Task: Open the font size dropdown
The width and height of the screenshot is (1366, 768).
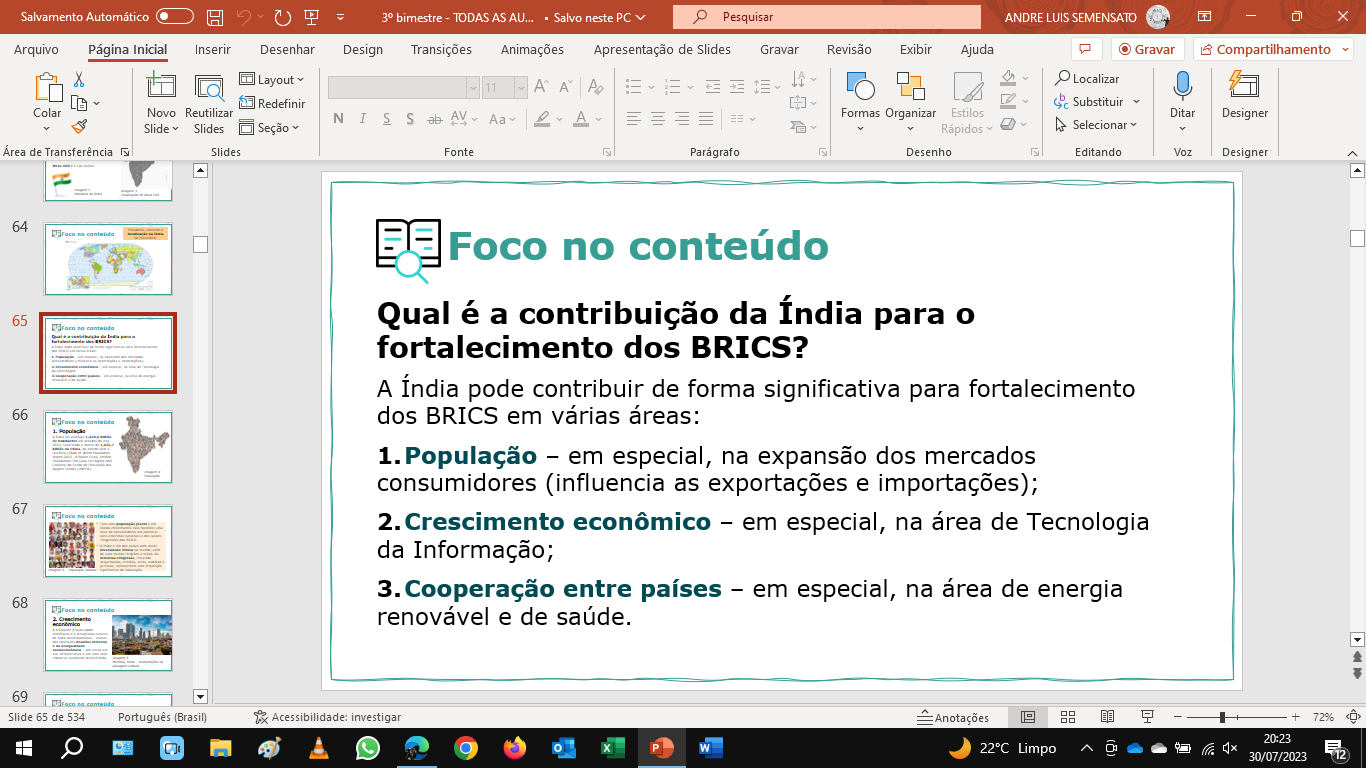Action: [x=521, y=88]
